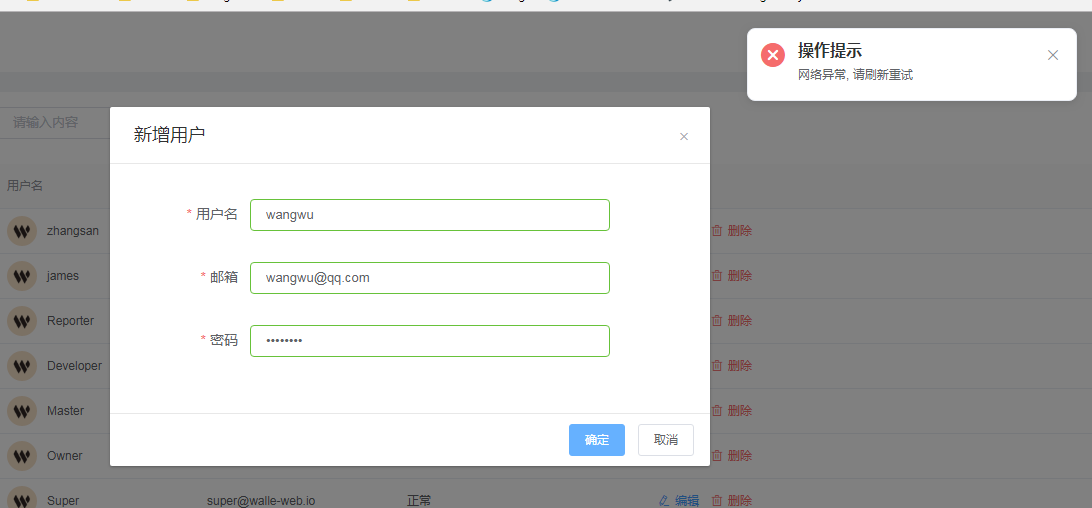This screenshot has height=508, width=1092.
Task: Click the message 网络异常, 请刷新重试
Action: 855,75
